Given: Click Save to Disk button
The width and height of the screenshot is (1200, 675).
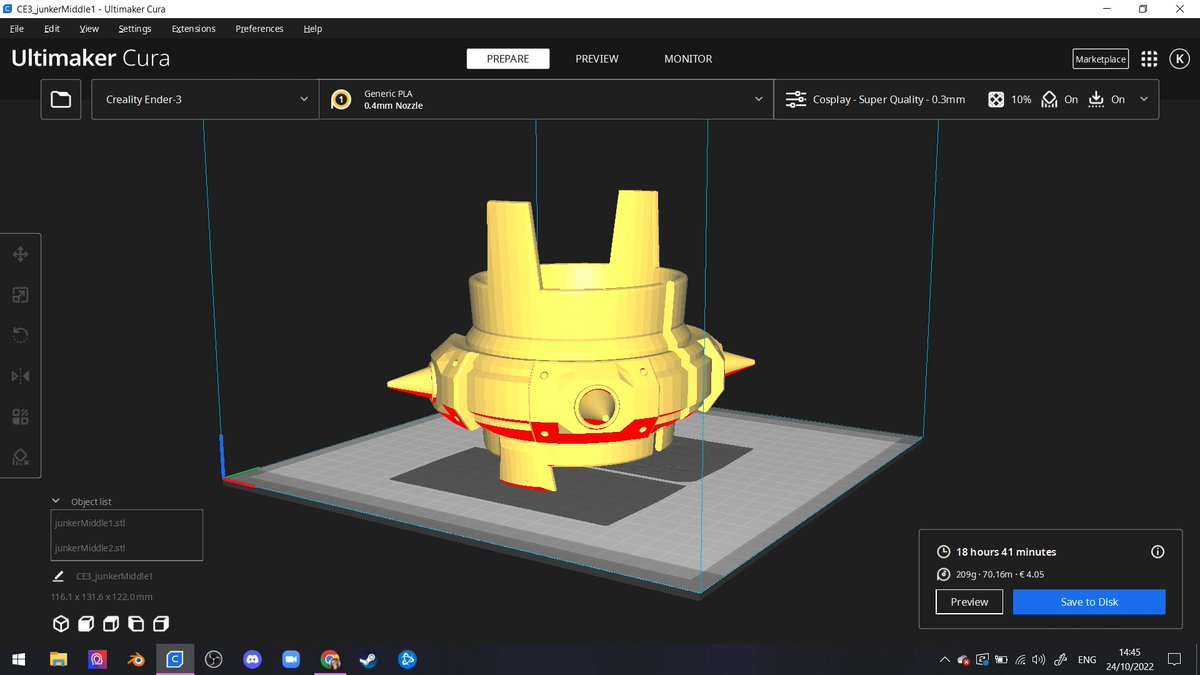Looking at the screenshot, I should coord(1089,602).
